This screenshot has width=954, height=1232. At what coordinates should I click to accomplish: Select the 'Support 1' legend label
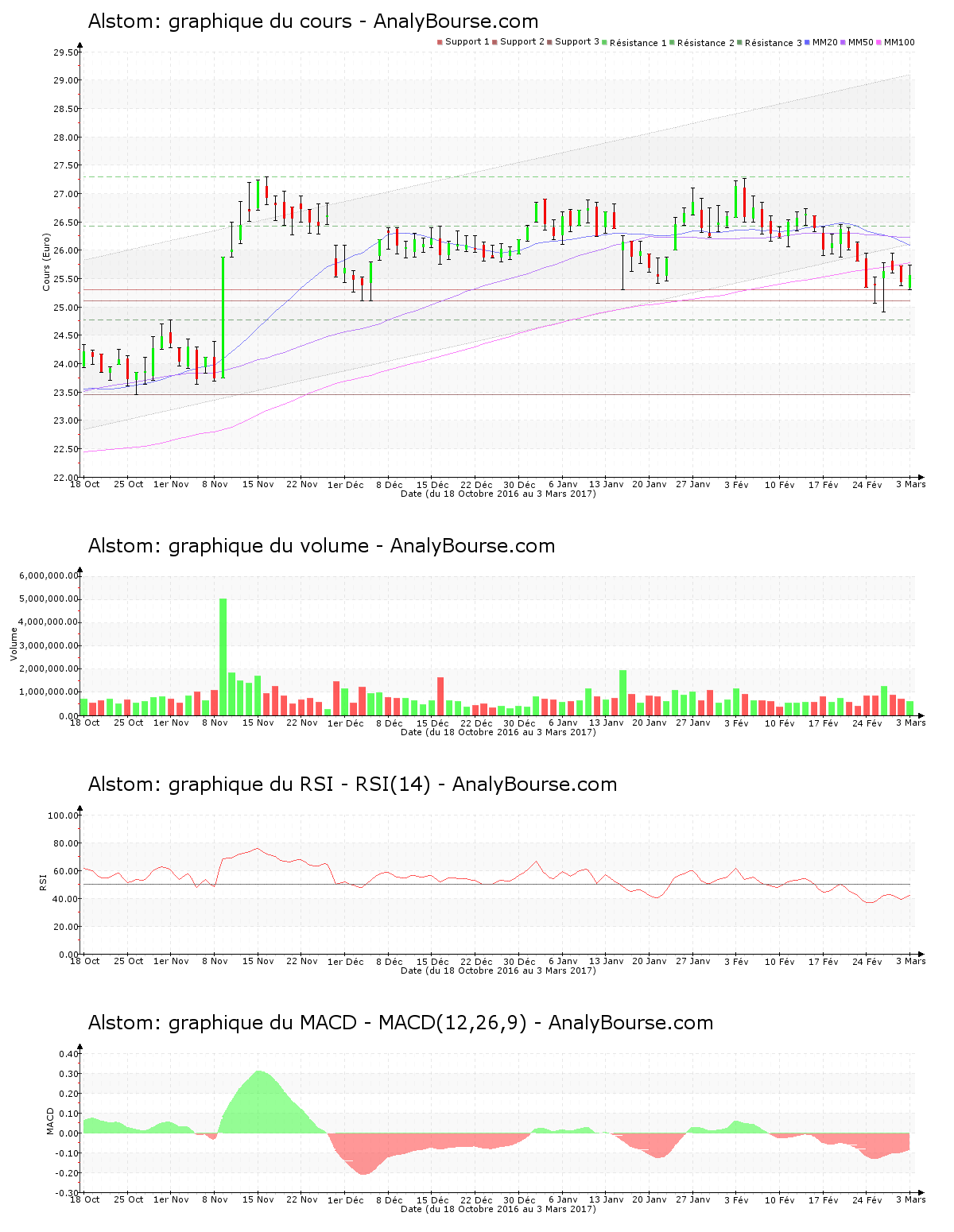click(x=467, y=42)
